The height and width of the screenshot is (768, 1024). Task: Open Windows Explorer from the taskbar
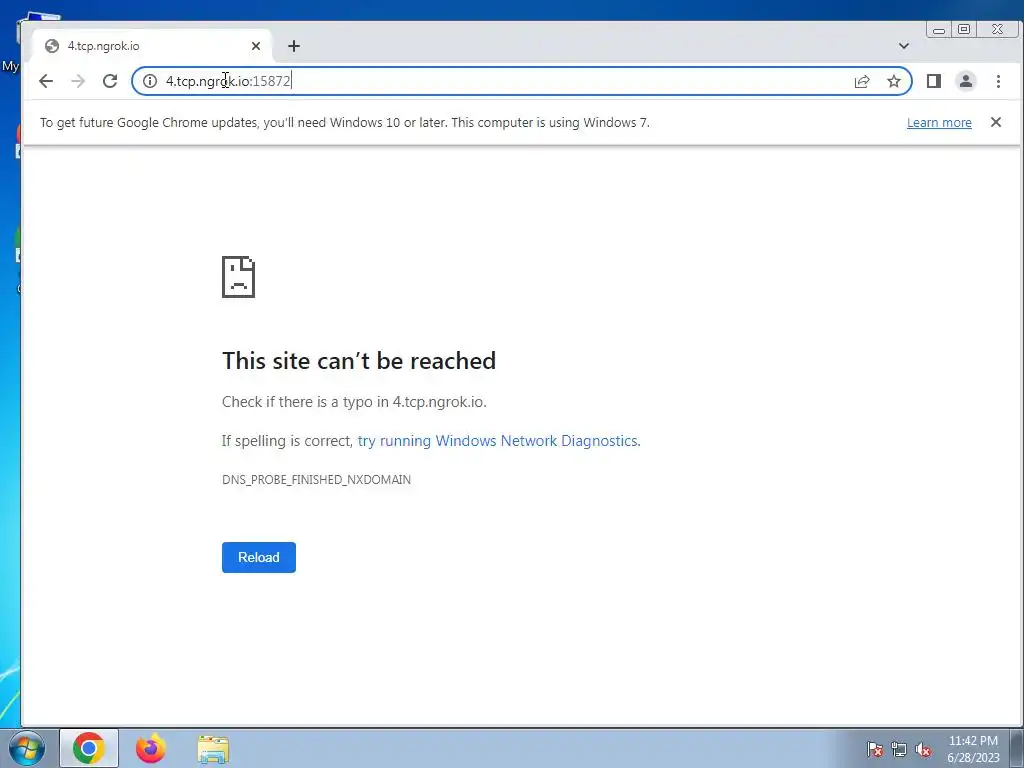(x=213, y=748)
